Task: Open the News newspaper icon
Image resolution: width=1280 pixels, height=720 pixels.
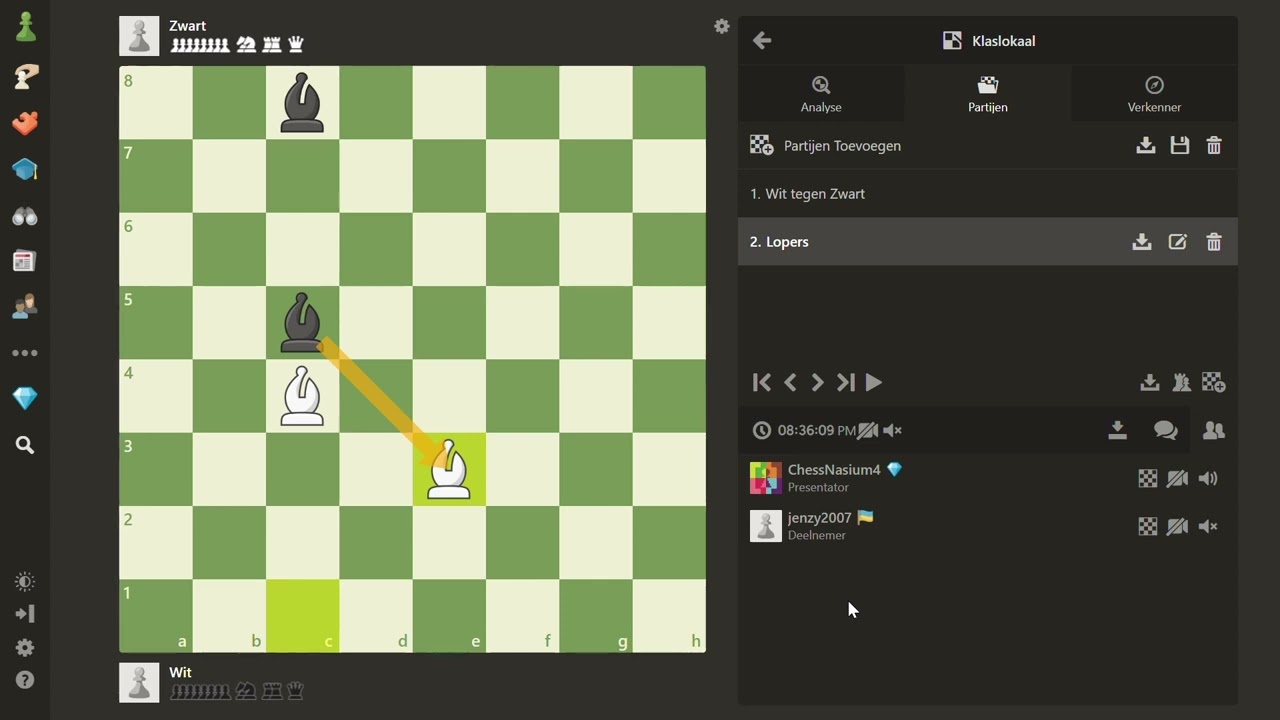Action: 25,262
